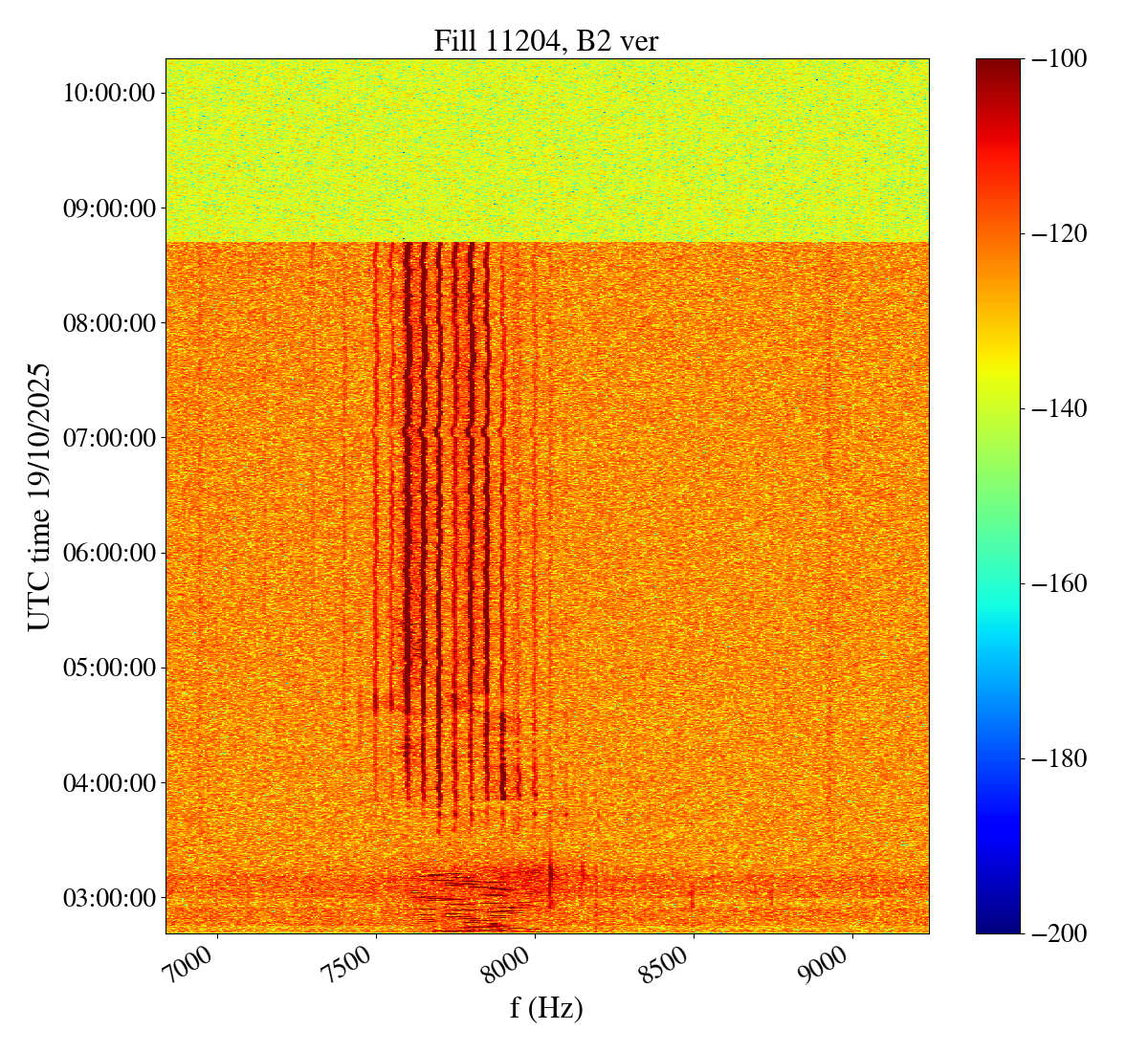Screen dimensions: 1148x1052
Task: Click the "UTC time 19/10/2025" y-axis label
Action: (x=39, y=495)
